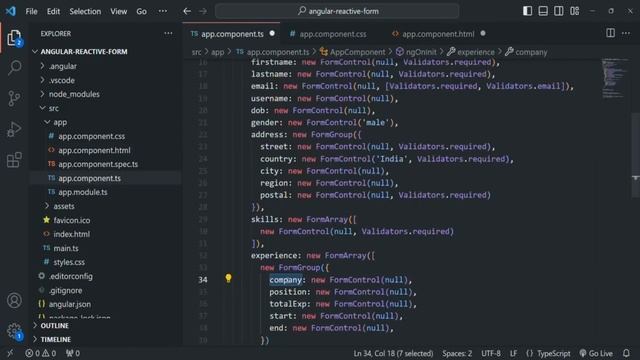The image size is (640, 360).
Task: Click the ports indicator in status bar
Action: click(x=73, y=353)
